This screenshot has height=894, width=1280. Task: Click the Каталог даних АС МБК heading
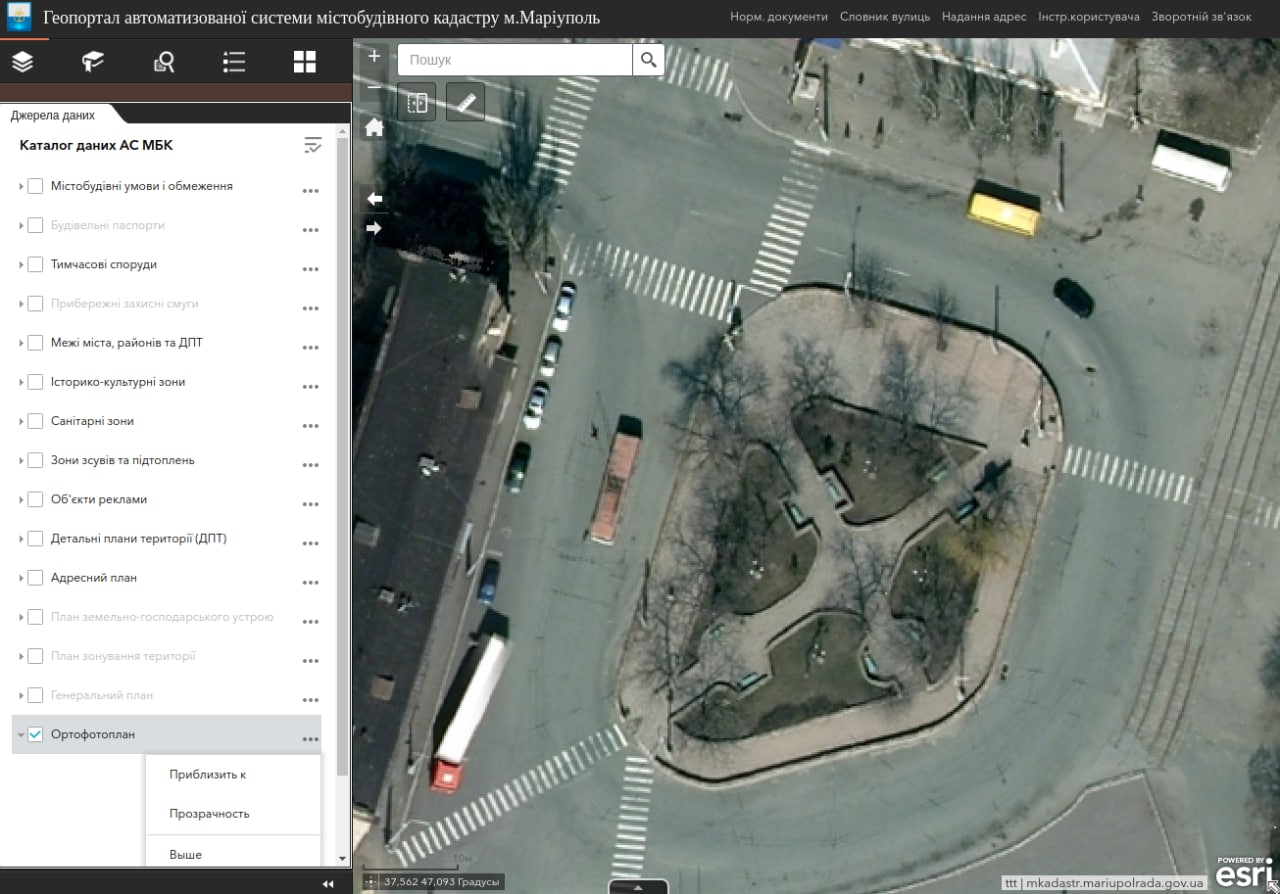point(96,145)
